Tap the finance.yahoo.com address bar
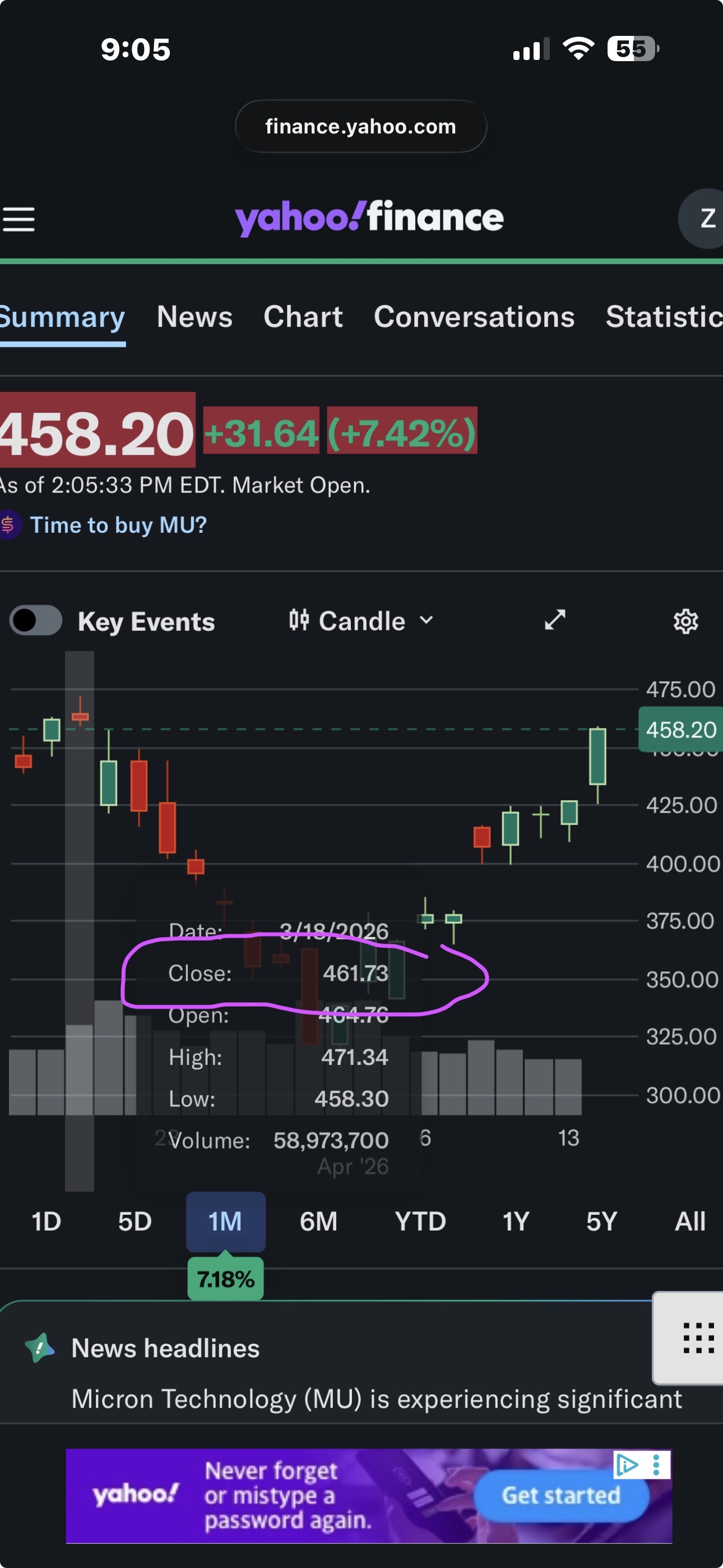The height and width of the screenshot is (1568, 723). 361,127
